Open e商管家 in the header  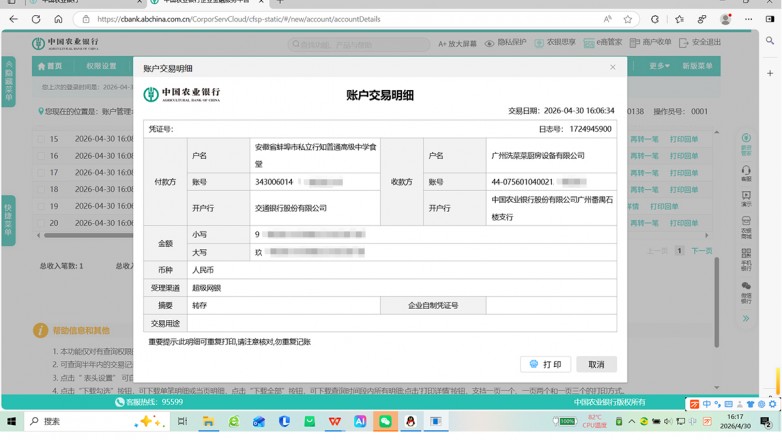(x=602, y=43)
